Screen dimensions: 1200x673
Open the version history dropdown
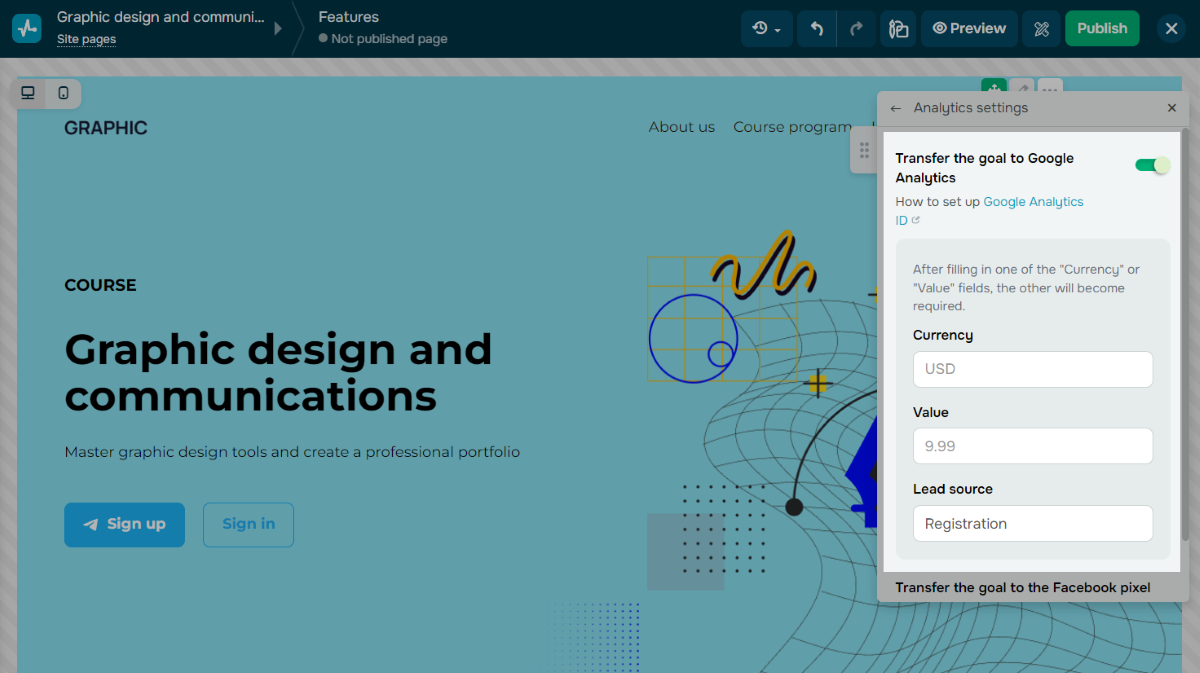[x=767, y=29]
